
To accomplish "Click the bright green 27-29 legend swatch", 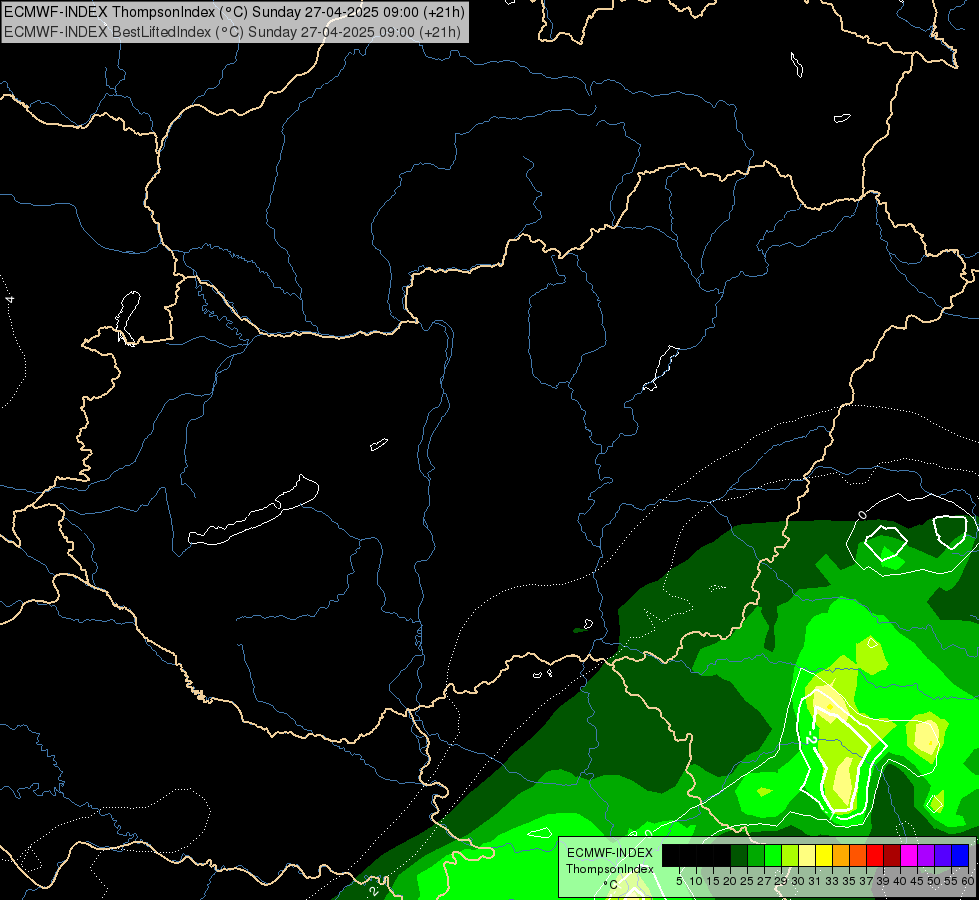I will [x=773, y=855].
